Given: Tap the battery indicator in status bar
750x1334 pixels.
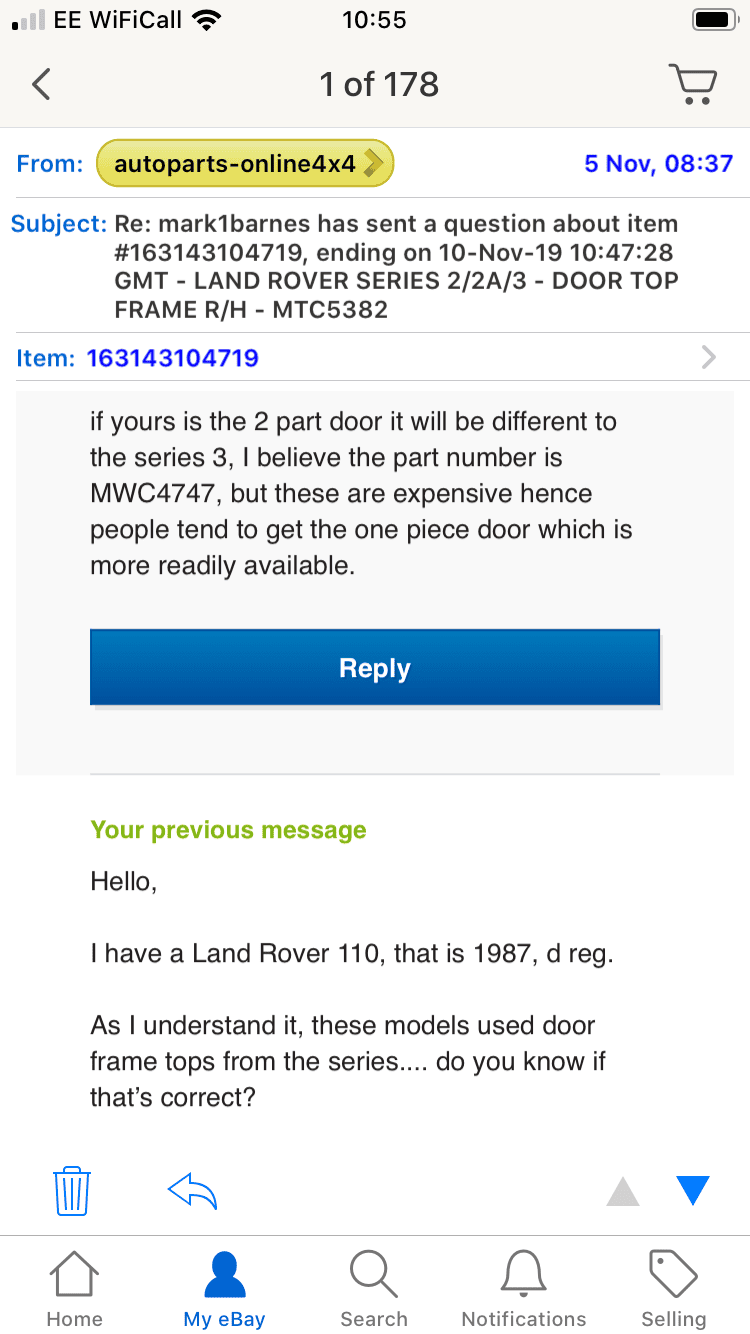Looking at the screenshot, I should [715, 19].
